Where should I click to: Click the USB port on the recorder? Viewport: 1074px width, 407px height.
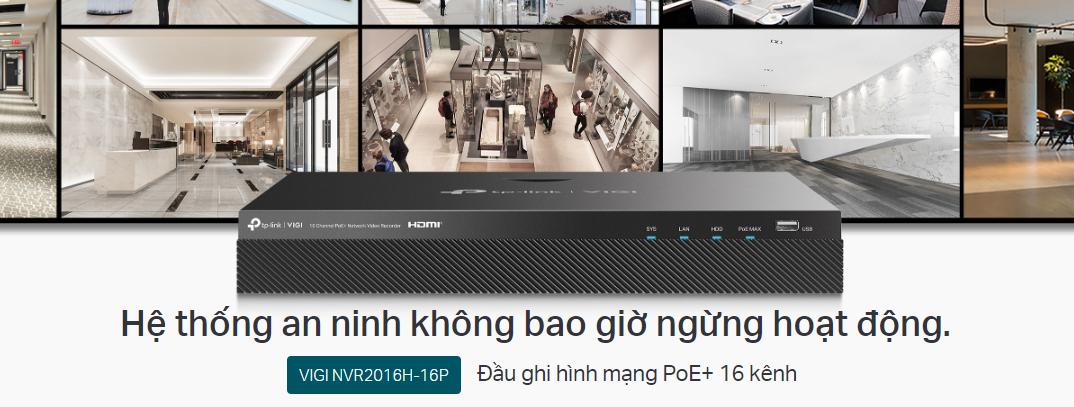pos(785,228)
